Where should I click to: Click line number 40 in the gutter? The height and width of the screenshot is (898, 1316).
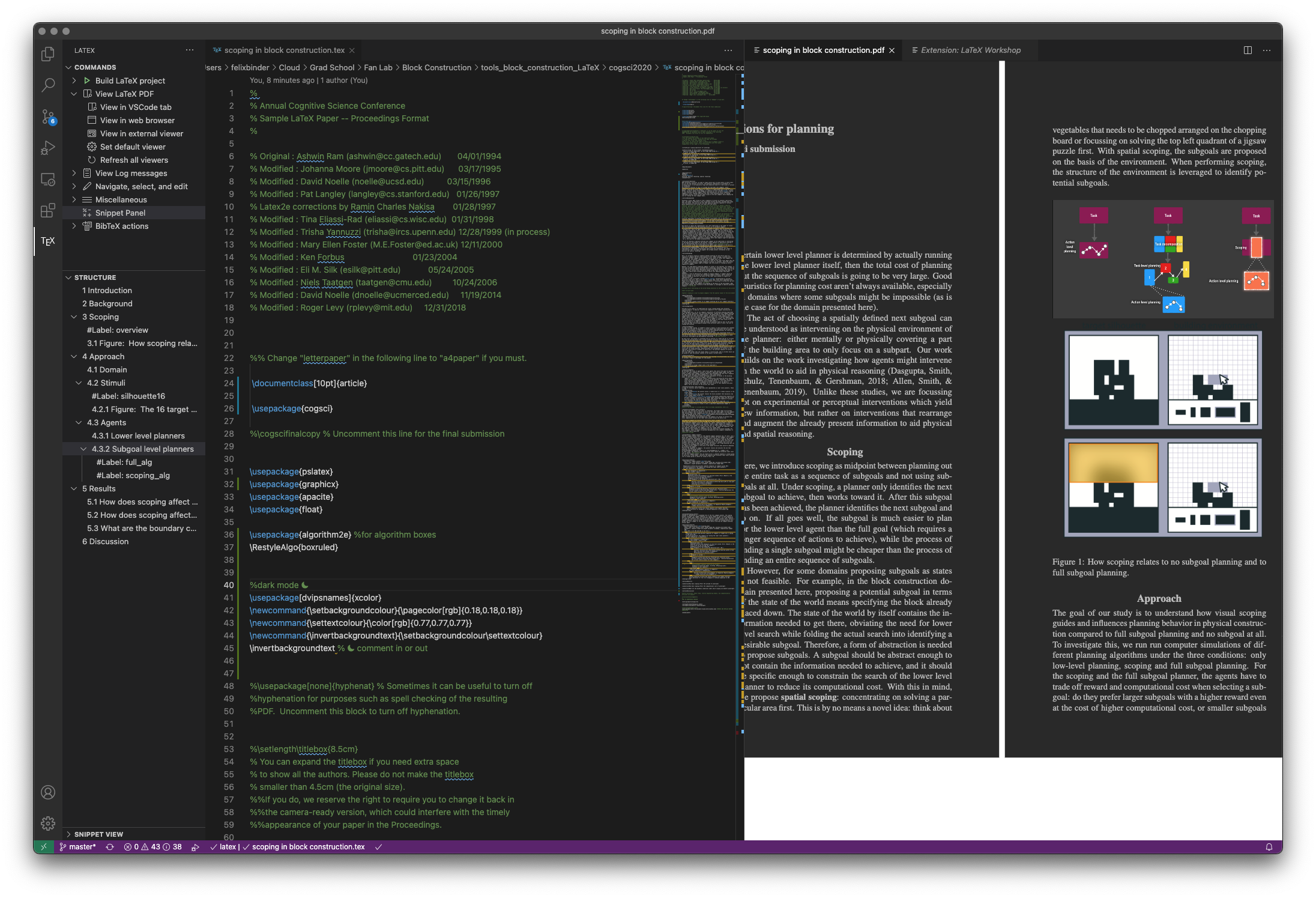(229, 585)
